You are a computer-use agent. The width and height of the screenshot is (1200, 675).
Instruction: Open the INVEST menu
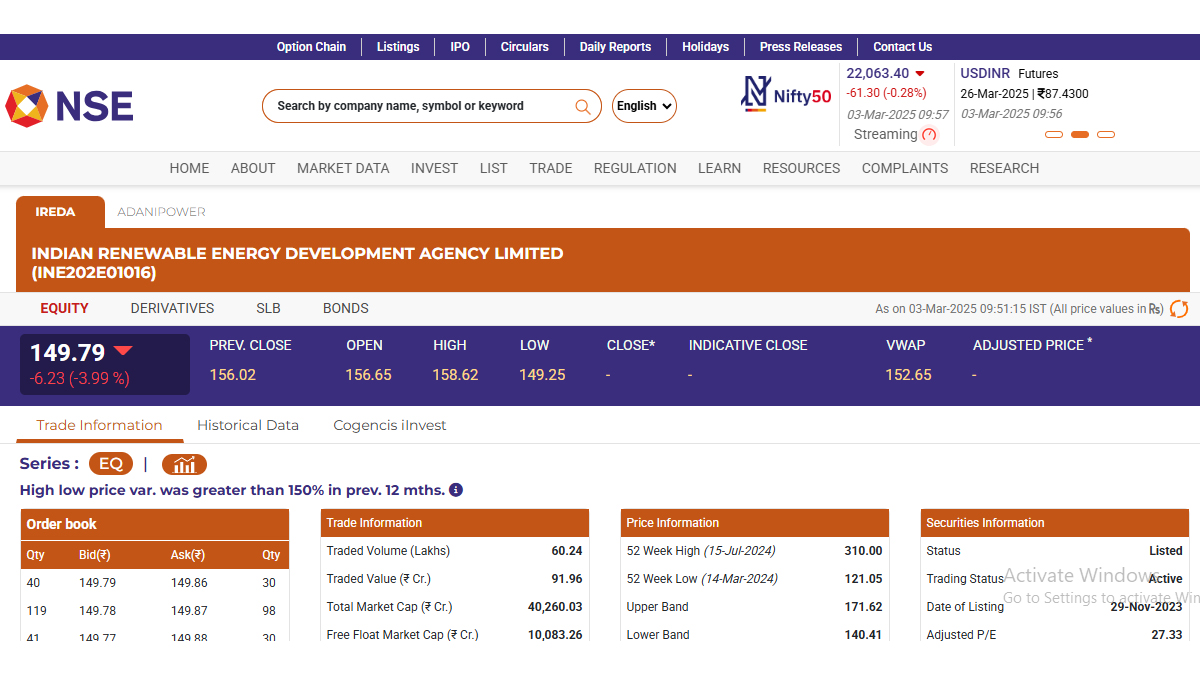tap(434, 168)
